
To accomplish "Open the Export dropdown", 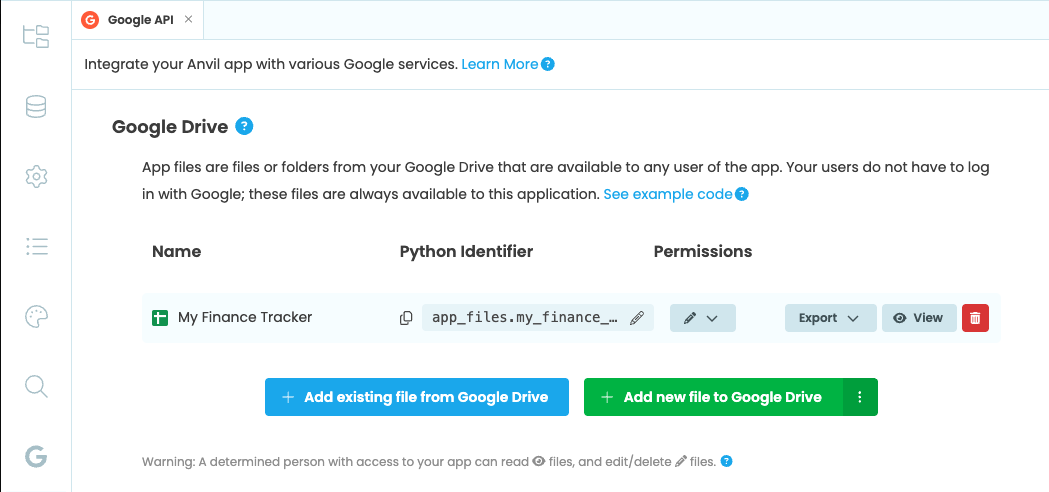I will (830, 318).
